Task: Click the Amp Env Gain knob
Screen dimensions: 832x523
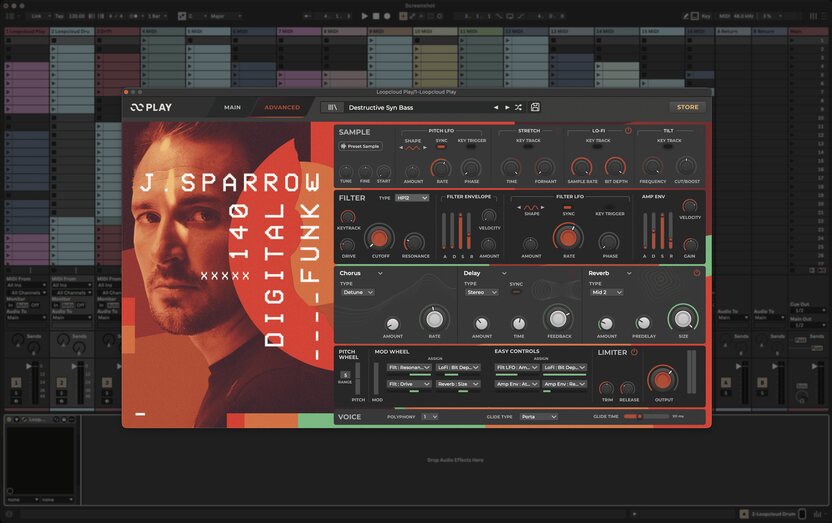Action: click(x=690, y=245)
